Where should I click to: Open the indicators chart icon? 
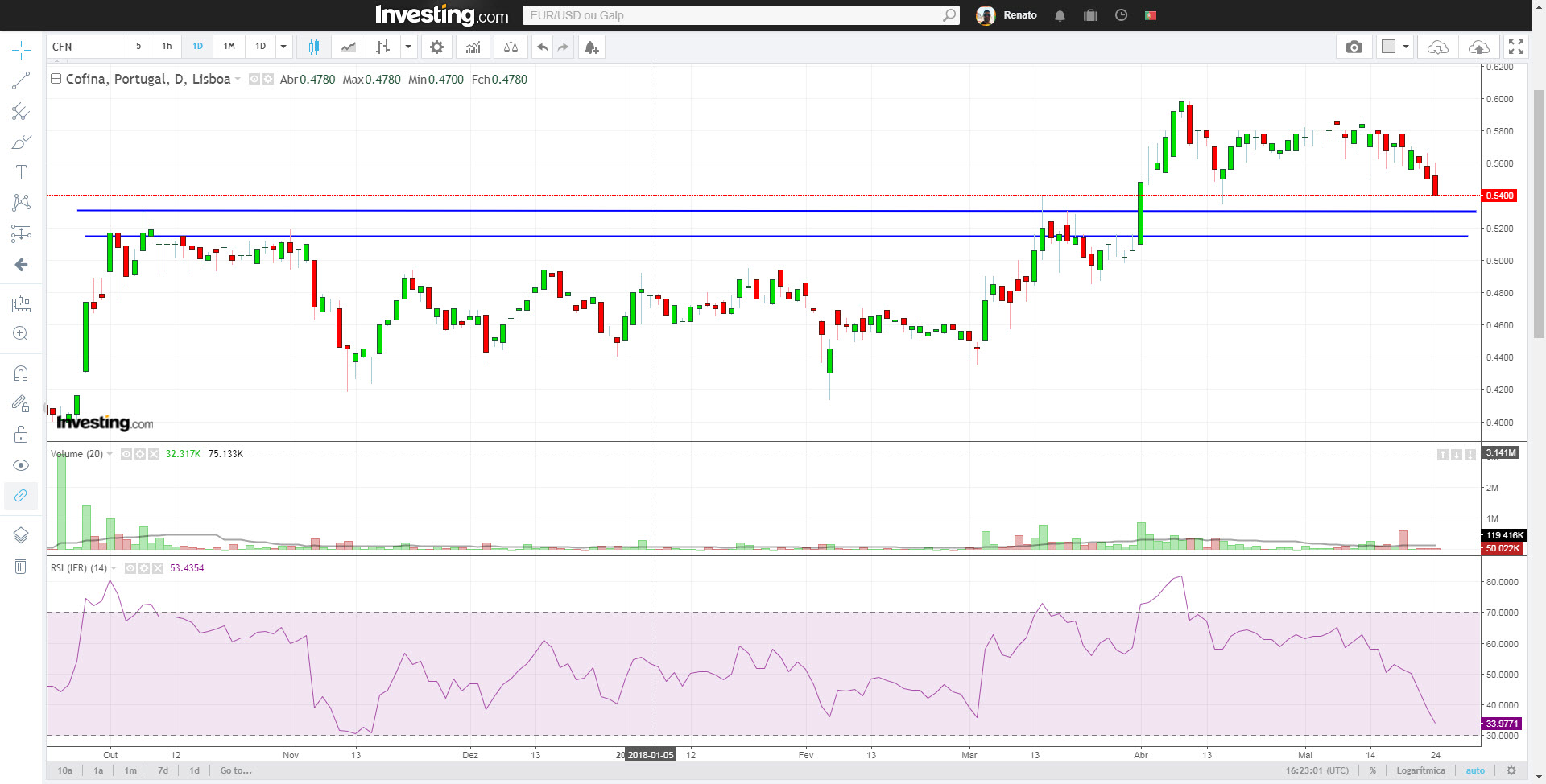tap(473, 47)
